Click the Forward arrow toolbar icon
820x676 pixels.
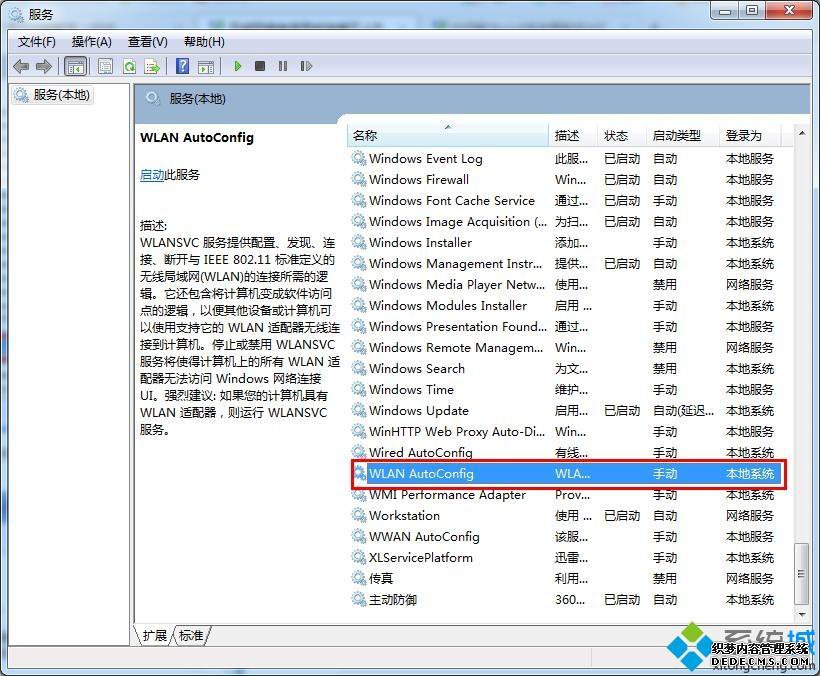click(x=44, y=66)
